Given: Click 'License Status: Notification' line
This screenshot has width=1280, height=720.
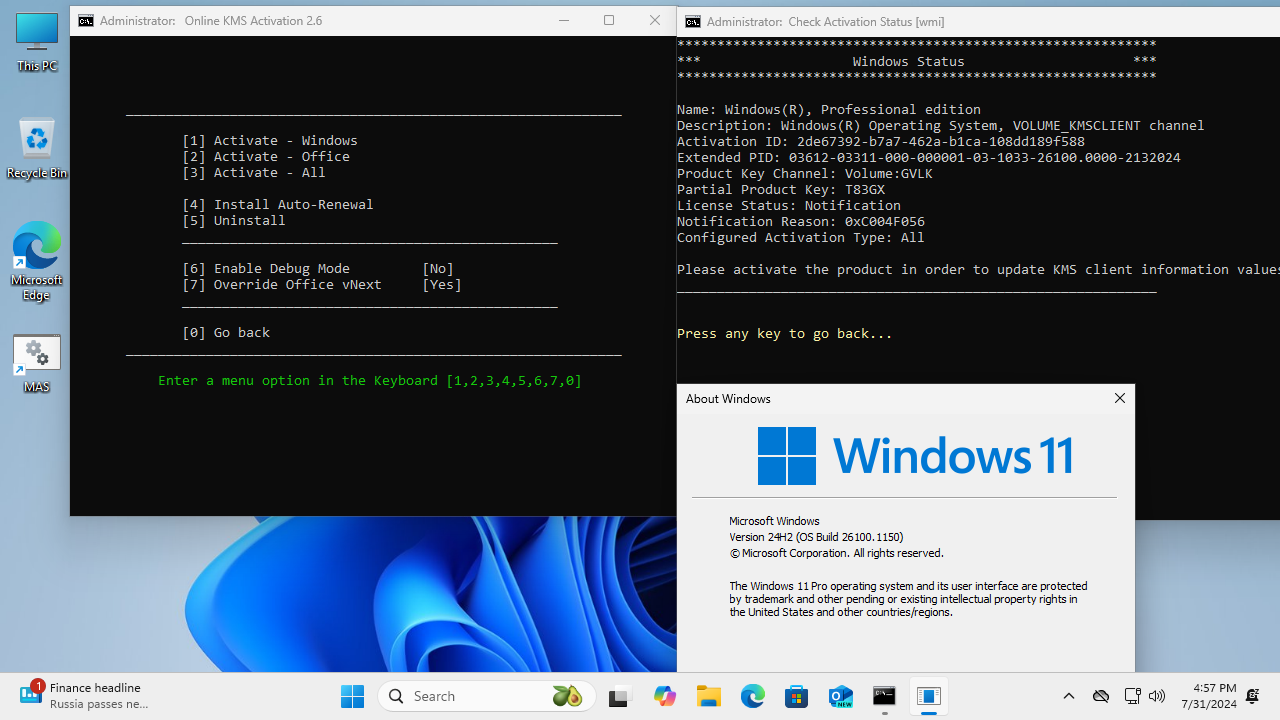Looking at the screenshot, I should [789, 206].
